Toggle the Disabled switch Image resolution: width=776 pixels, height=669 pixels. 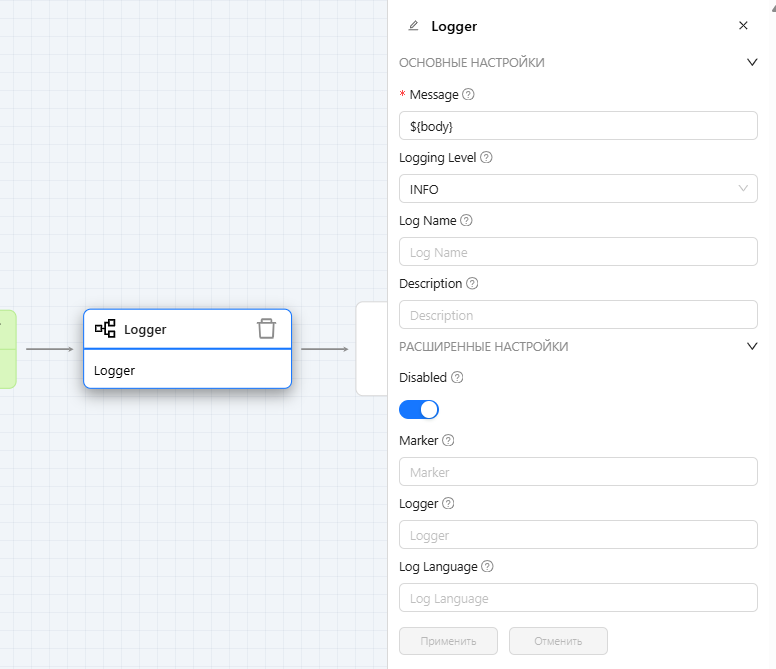tap(419, 409)
